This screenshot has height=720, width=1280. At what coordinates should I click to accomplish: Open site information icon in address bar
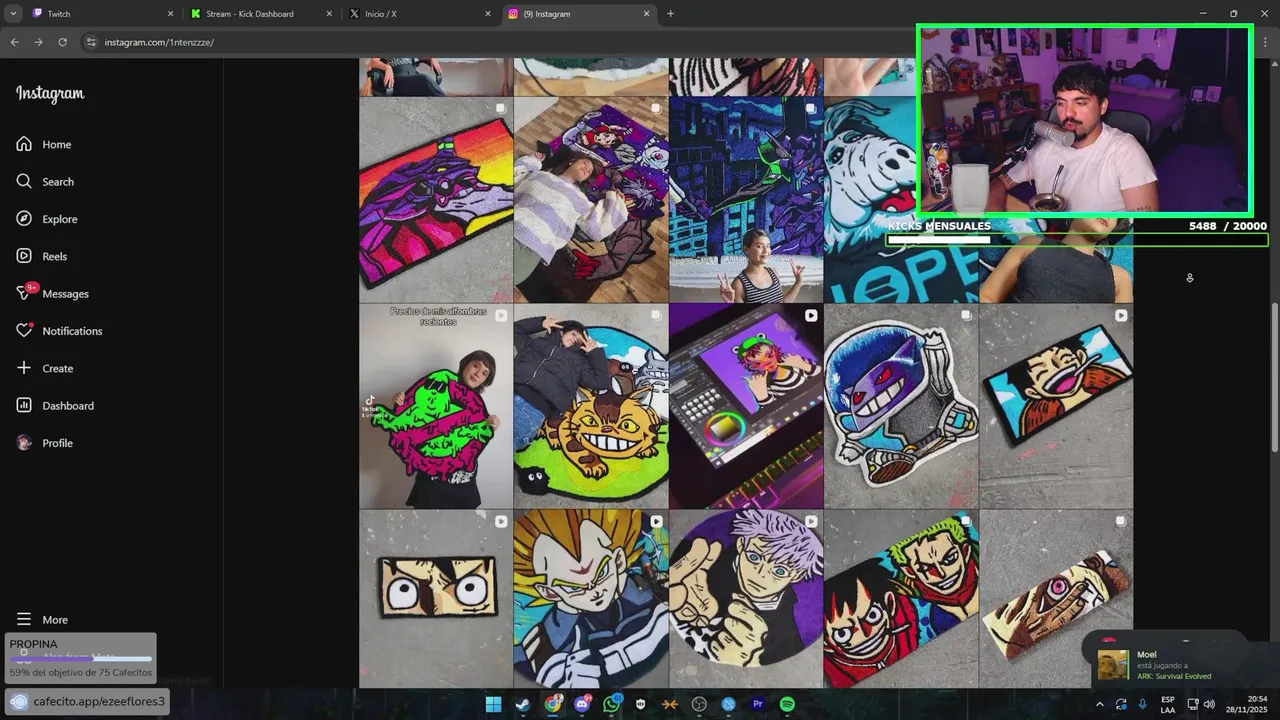(x=91, y=42)
